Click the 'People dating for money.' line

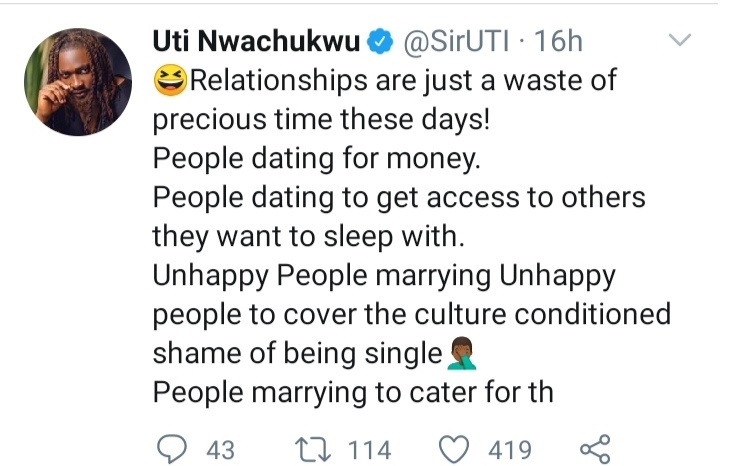coord(316,158)
